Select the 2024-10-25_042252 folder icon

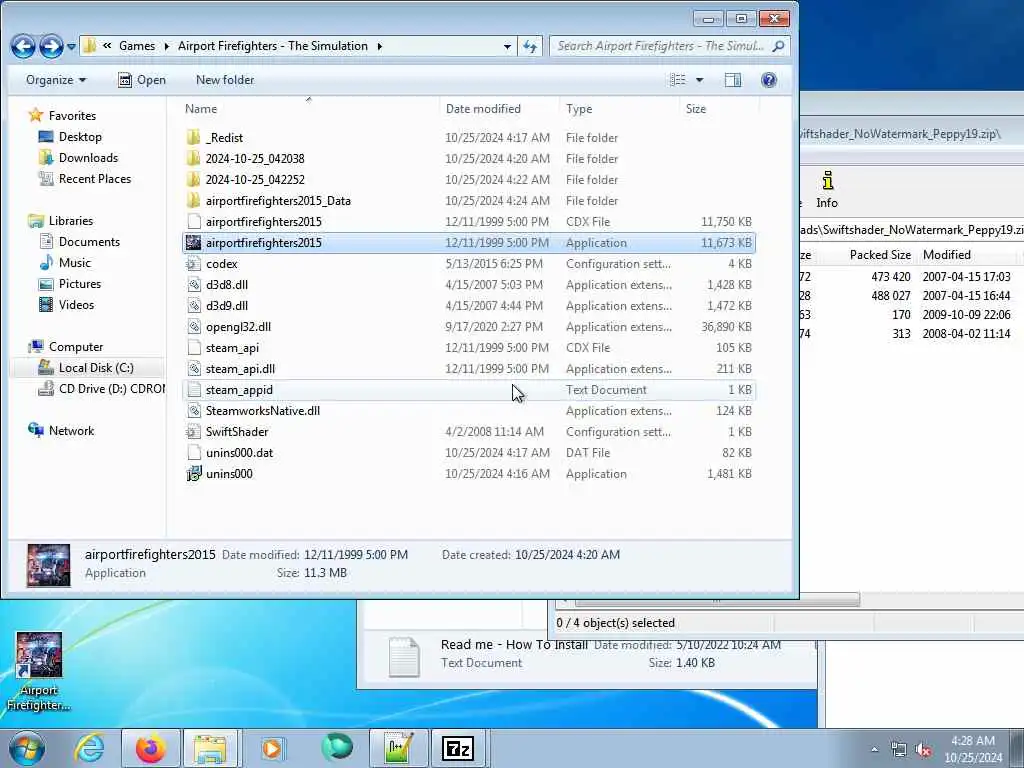[x=193, y=180]
